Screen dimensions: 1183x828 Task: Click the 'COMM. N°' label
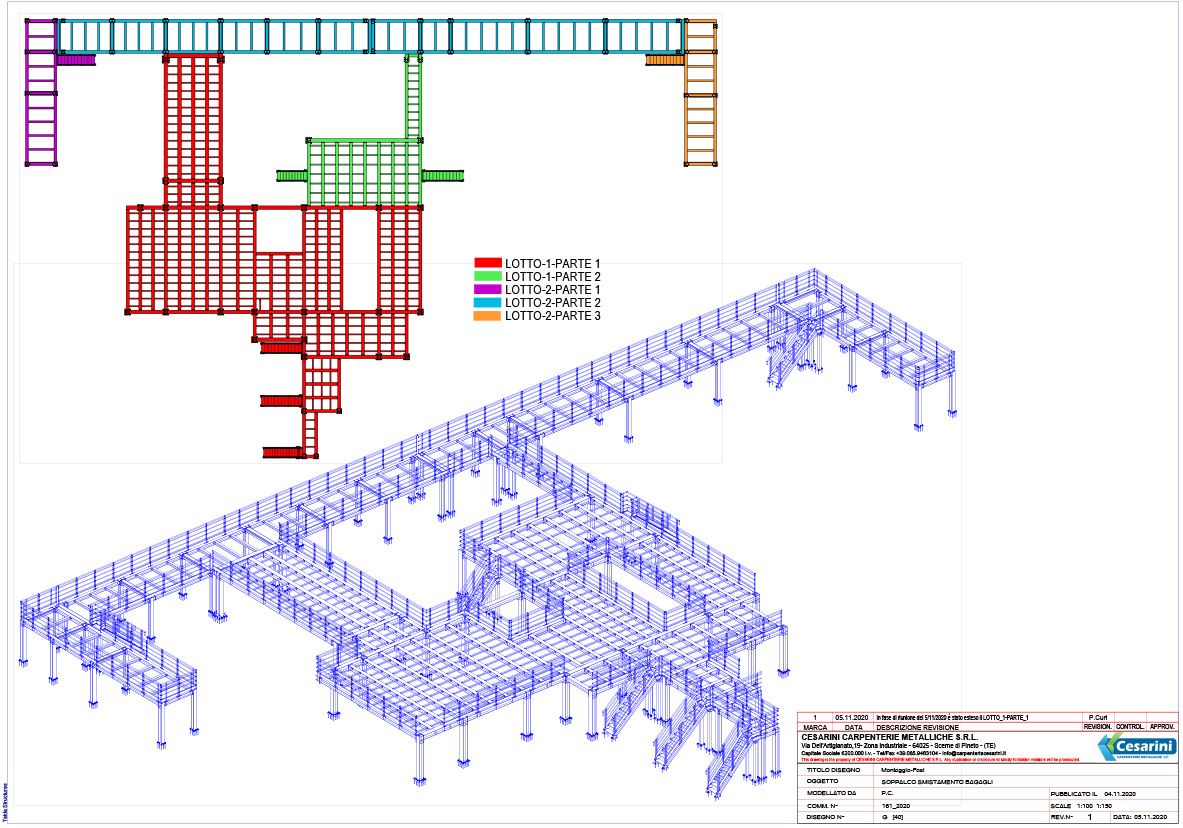pyautogui.click(x=822, y=806)
